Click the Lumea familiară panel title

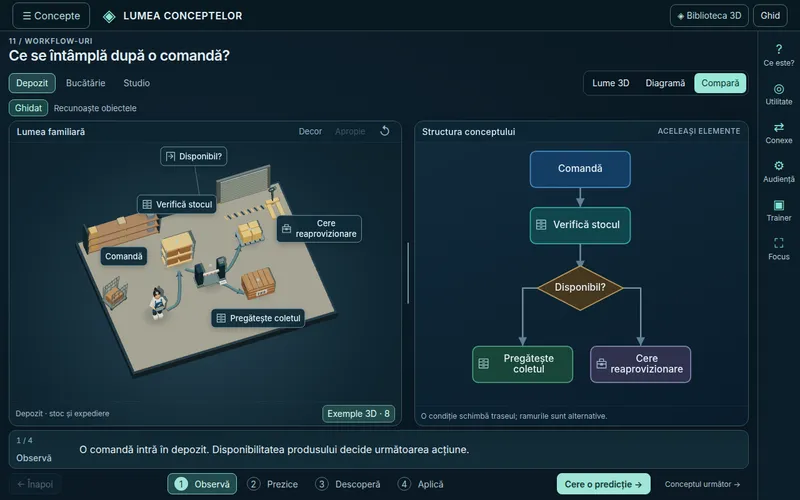tap(51, 132)
